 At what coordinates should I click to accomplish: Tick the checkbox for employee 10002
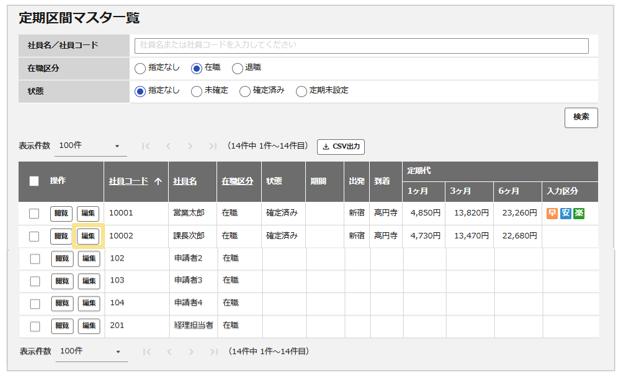pyautogui.click(x=34, y=237)
